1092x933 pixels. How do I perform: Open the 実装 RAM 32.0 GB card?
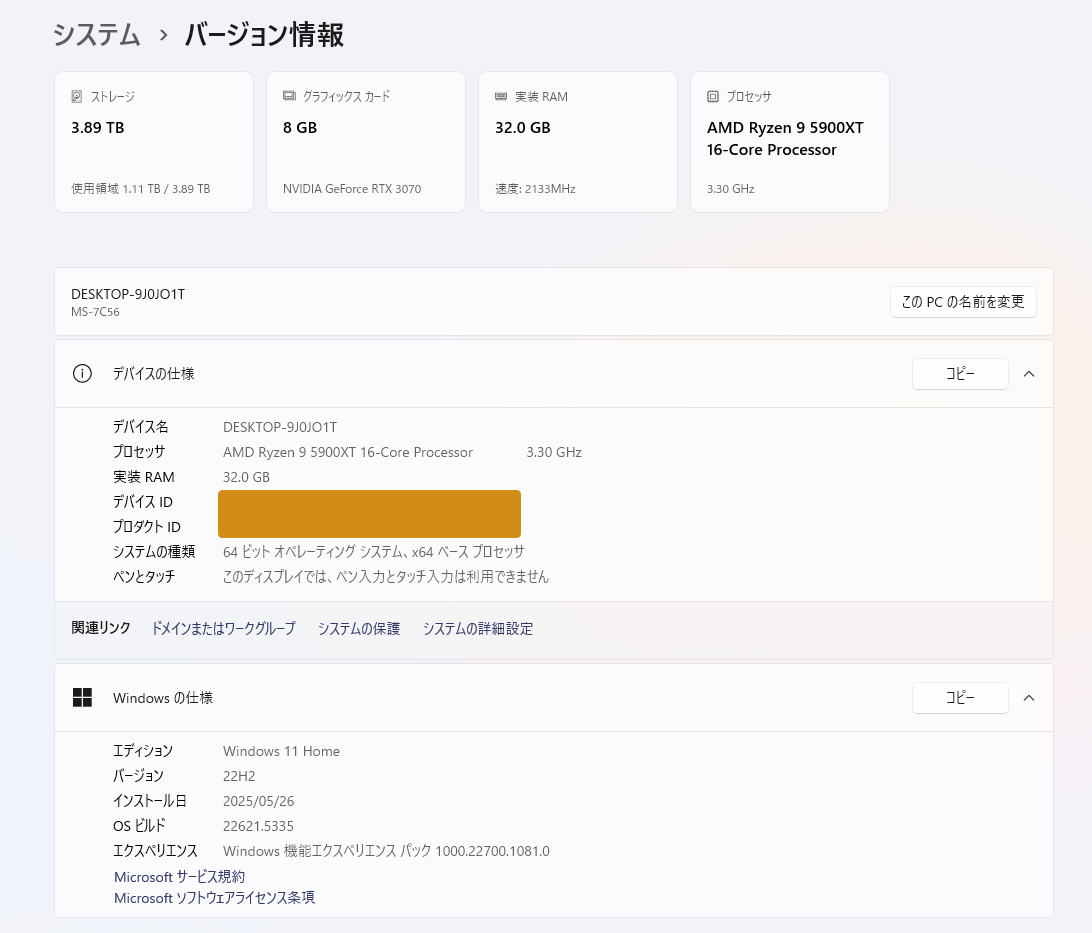(x=578, y=142)
